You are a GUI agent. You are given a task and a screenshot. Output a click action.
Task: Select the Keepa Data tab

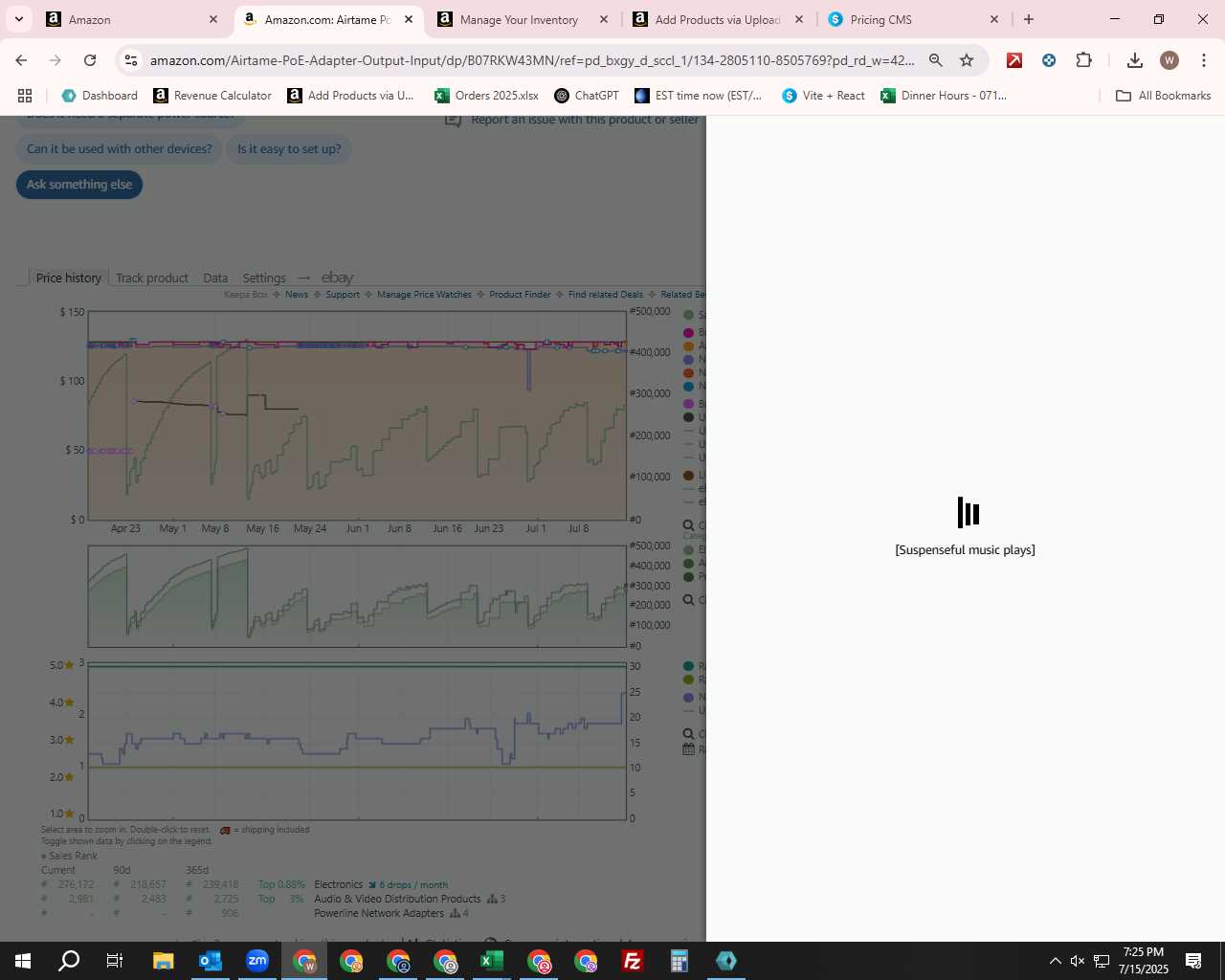coord(215,278)
